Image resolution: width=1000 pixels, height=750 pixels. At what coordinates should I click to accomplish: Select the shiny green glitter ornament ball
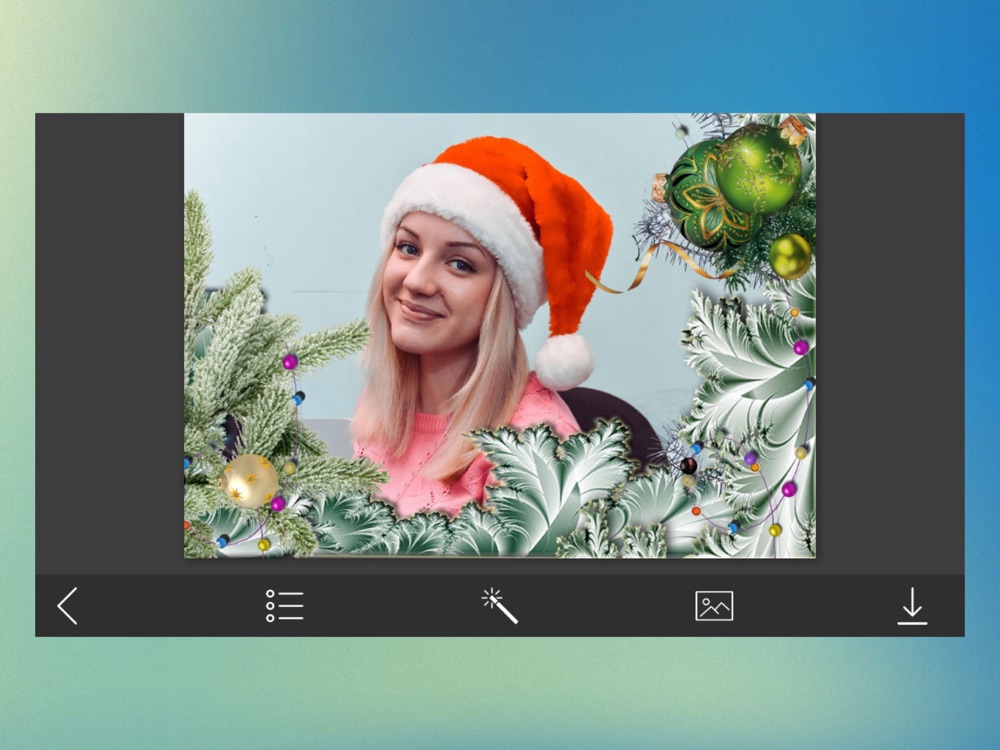tap(759, 167)
